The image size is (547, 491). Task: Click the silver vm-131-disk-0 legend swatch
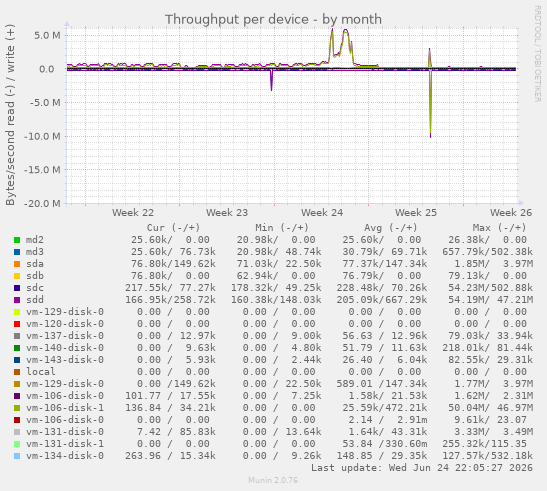tap(17, 432)
